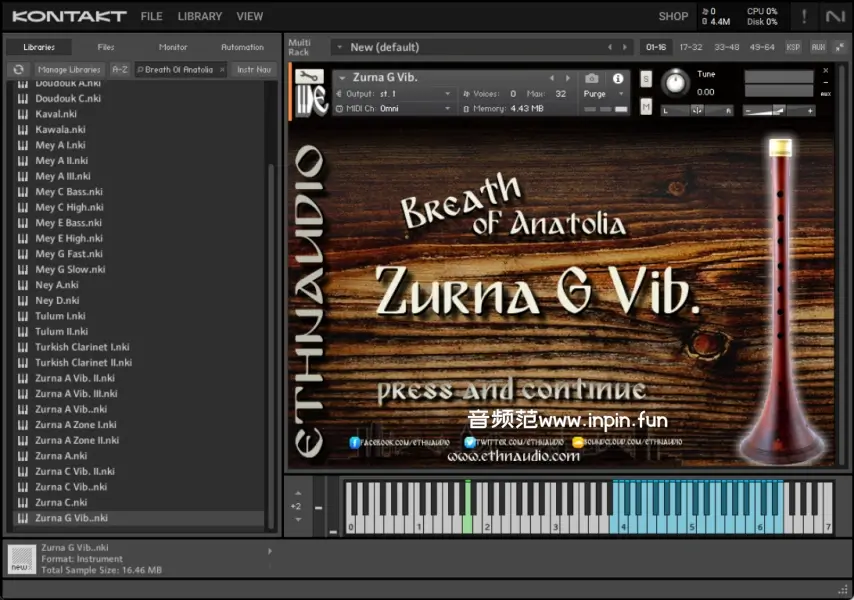This screenshot has height=600, width=854.
Task: Solo the Zurna G Vib. instrument
Action: (x=646, y=79)
